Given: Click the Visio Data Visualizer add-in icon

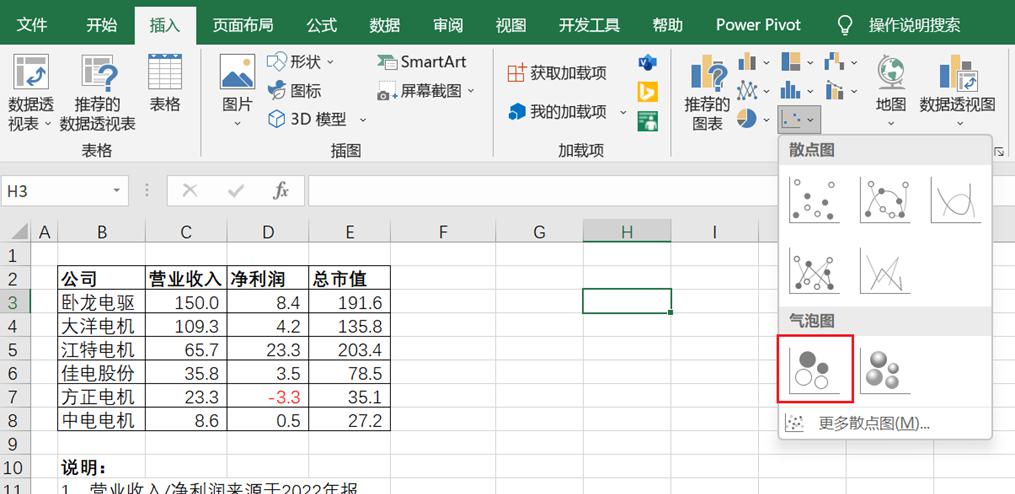Looking at the screenshot, I should pyautogui.click(x=647, y=63).
